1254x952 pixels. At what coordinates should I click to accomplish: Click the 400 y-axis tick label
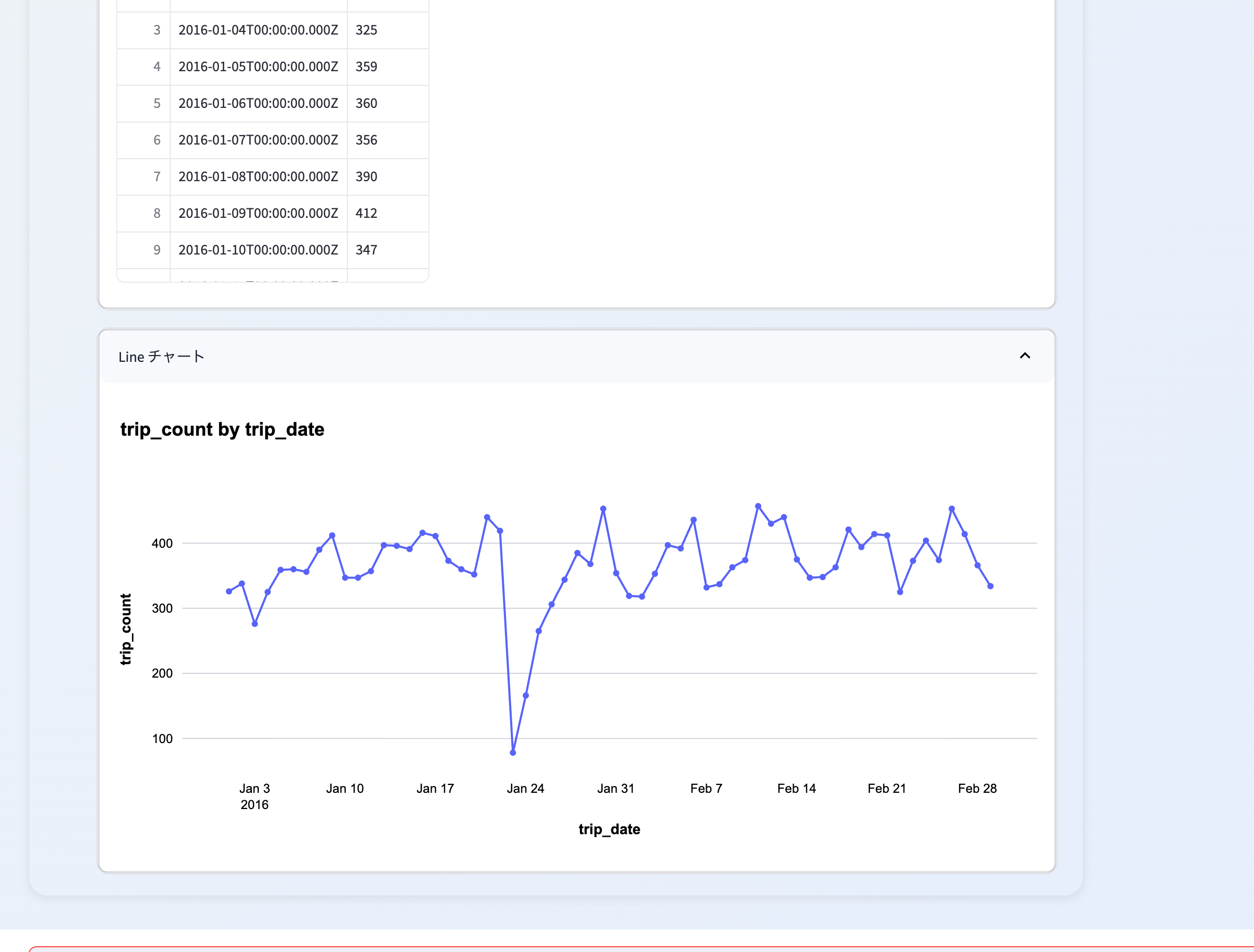click(162, 544)
